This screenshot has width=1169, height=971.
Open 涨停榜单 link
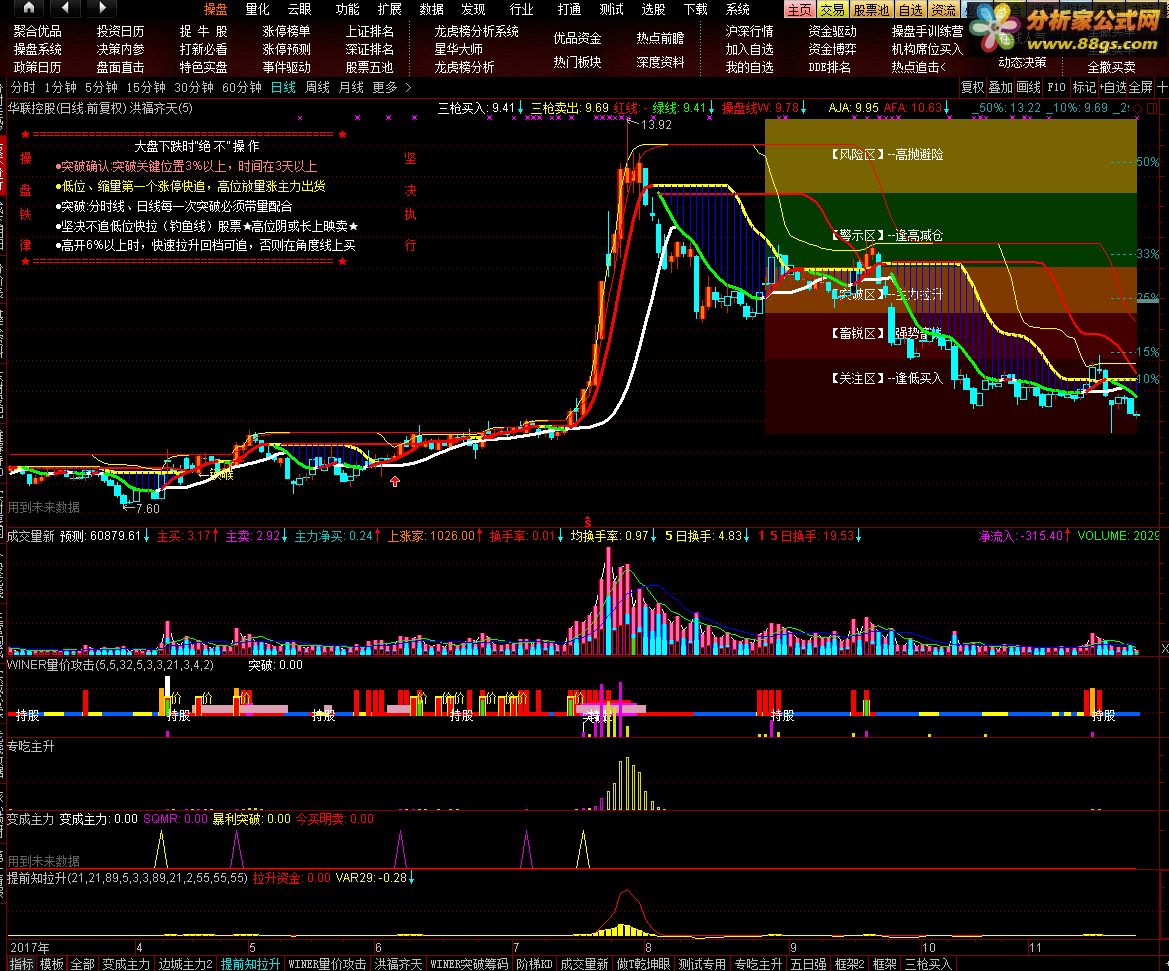tap(286, 31)
